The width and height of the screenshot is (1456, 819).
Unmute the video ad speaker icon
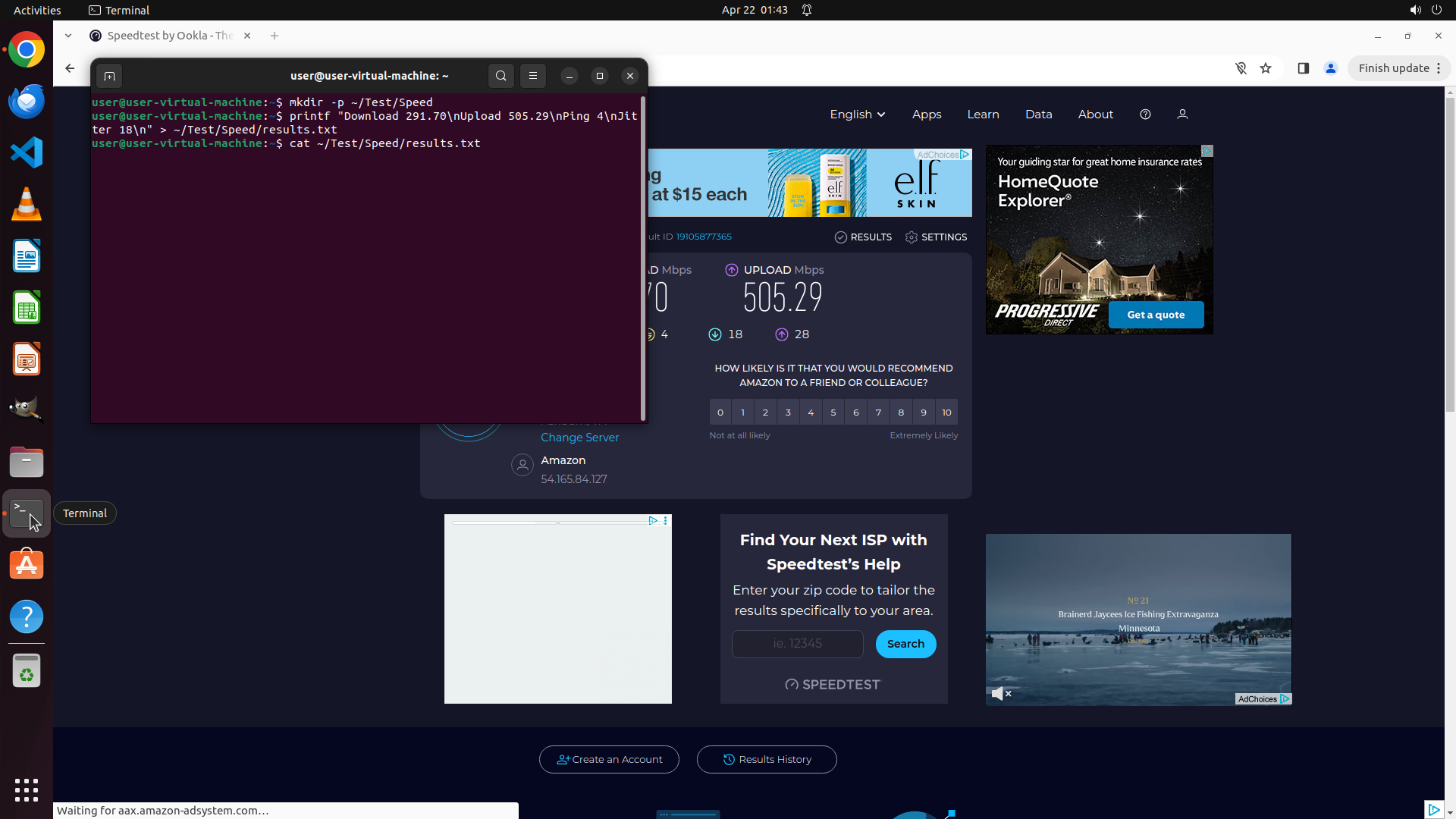pos(1000,693)
